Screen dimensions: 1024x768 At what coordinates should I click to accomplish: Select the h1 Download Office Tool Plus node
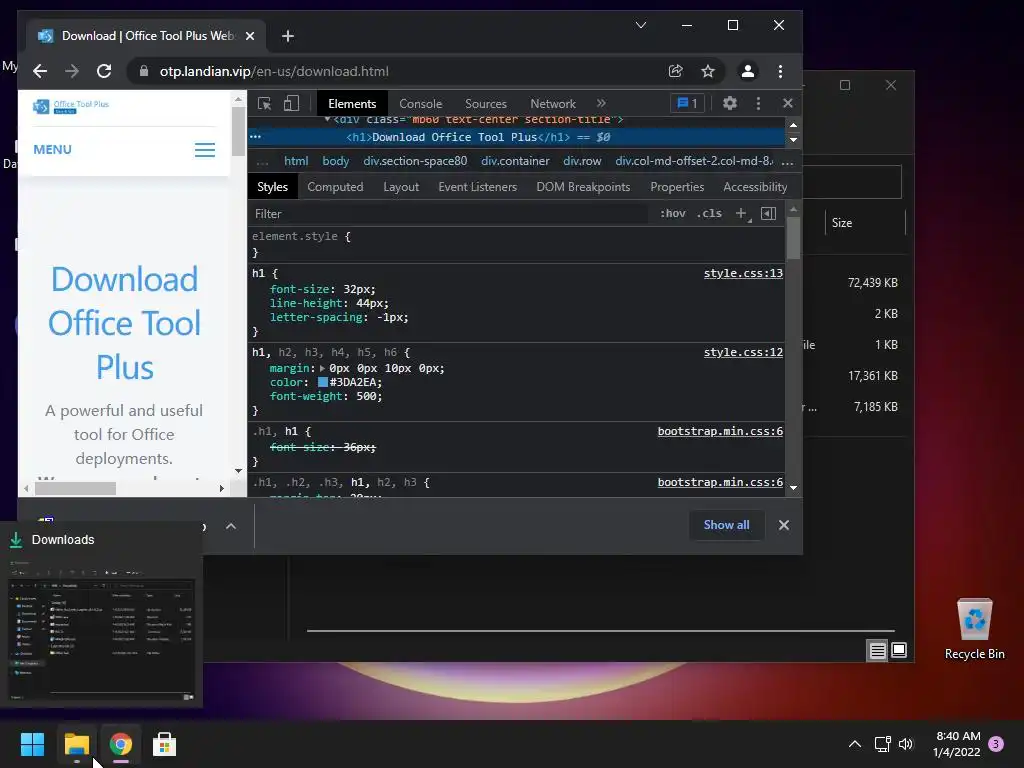pos(478,137)
